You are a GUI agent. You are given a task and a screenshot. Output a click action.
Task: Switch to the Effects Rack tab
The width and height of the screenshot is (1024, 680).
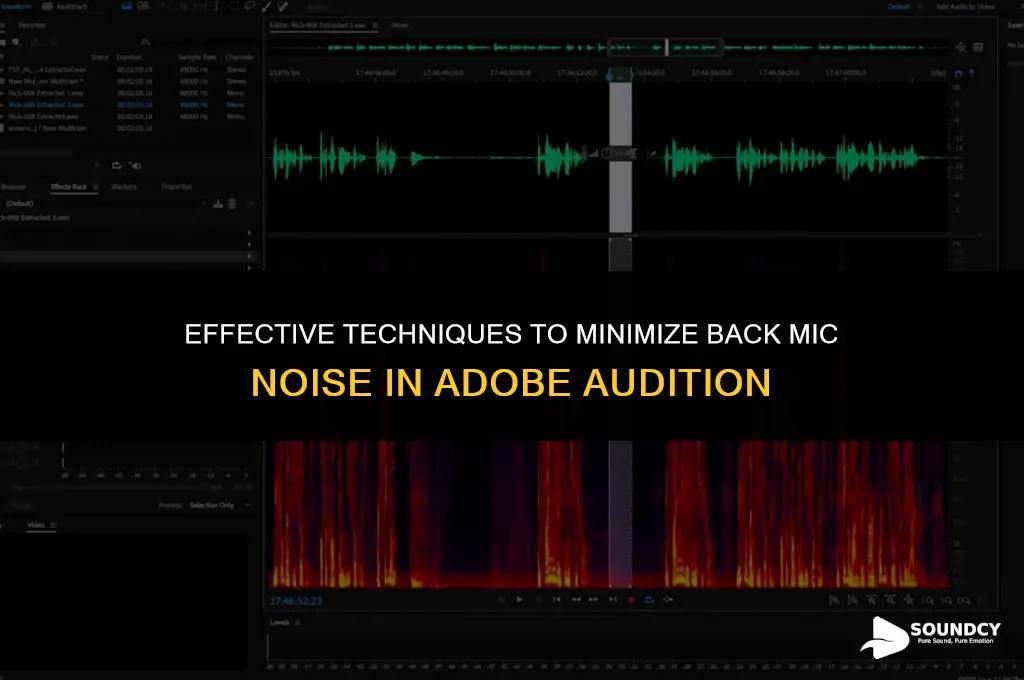(x=69, y=187)
